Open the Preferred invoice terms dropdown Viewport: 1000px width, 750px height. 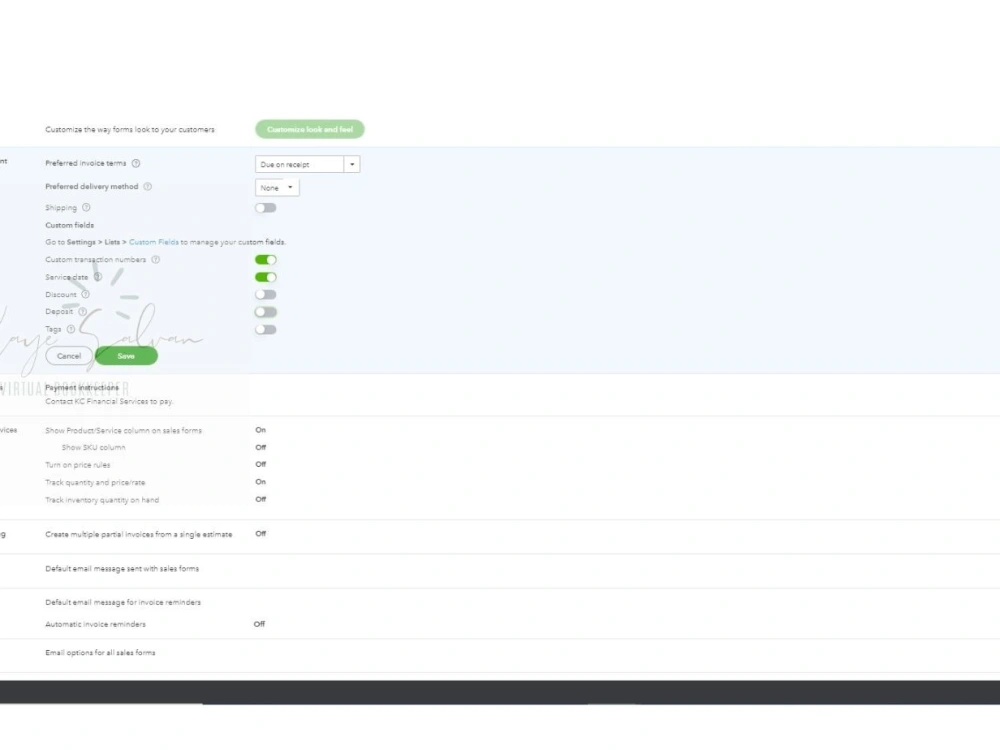point(307,165)
